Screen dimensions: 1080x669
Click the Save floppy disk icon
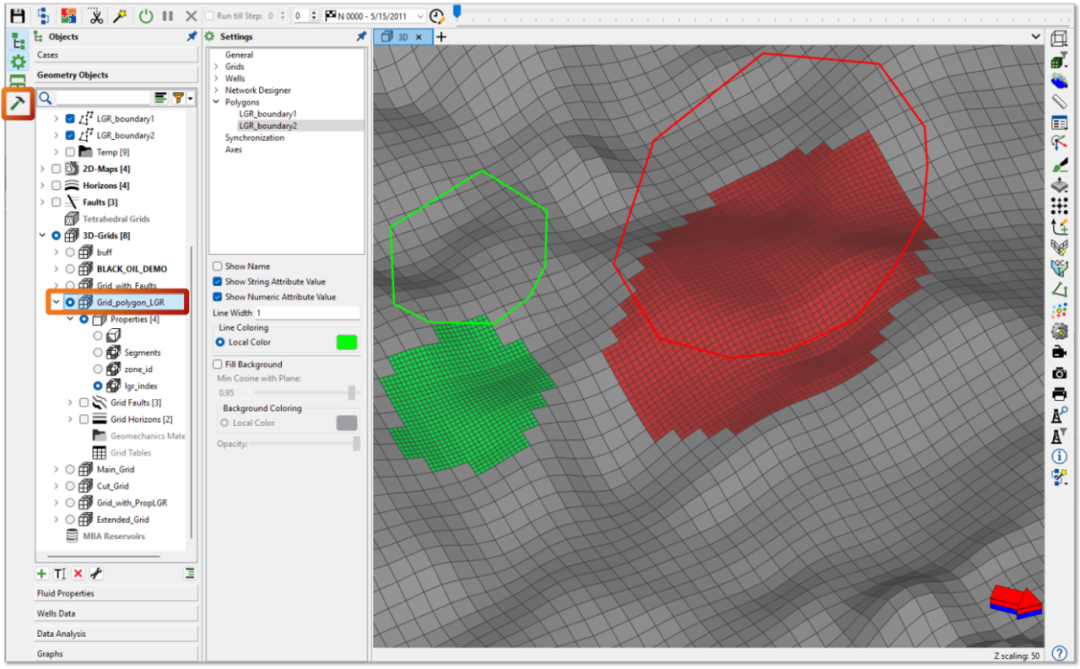17,15
